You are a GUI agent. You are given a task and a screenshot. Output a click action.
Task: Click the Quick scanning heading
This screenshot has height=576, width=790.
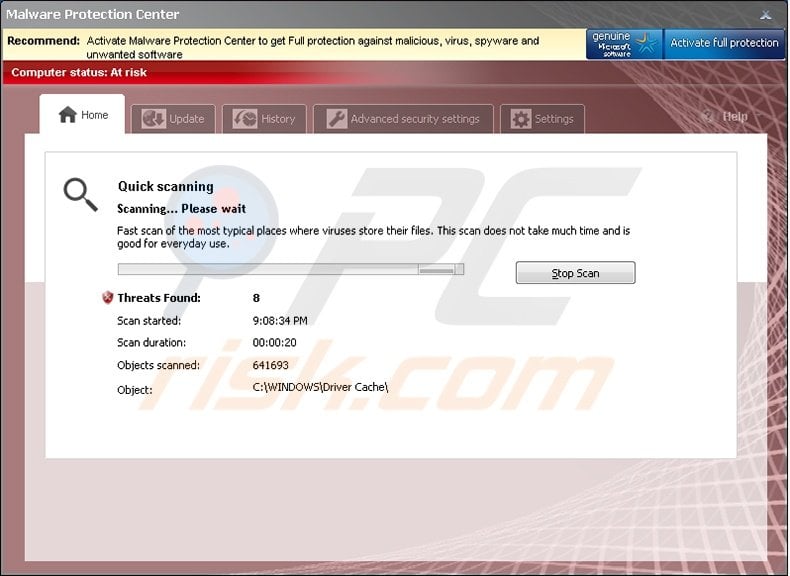pos(166,186)
